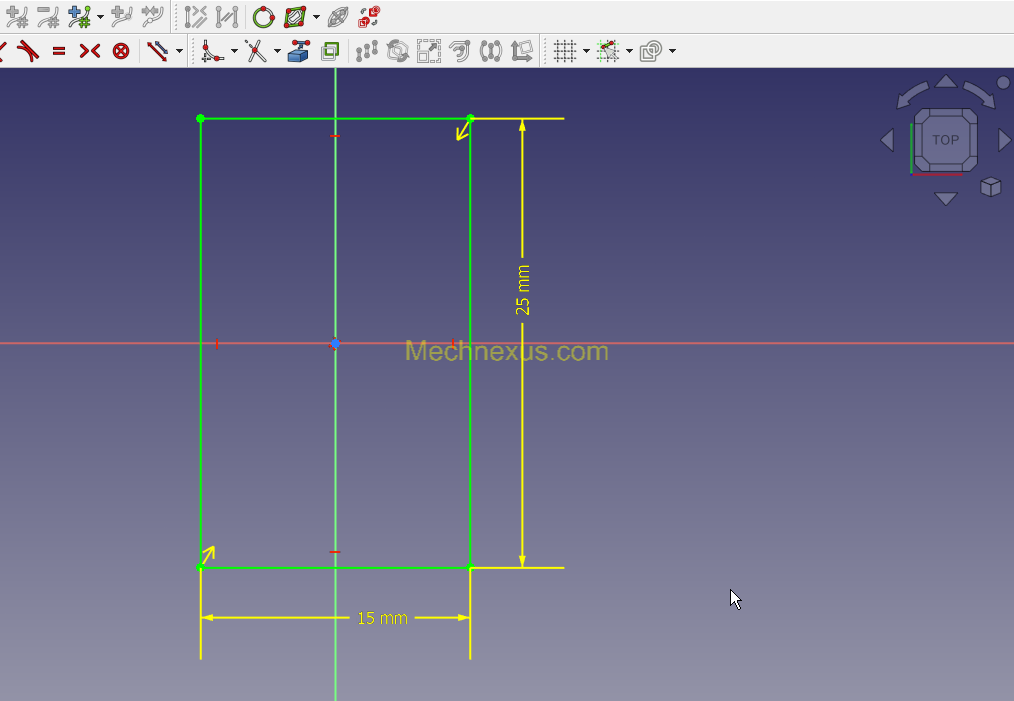Click navigation cube down arrow
This screenshot has width=1014, height=701.
[x=946, y=199]
